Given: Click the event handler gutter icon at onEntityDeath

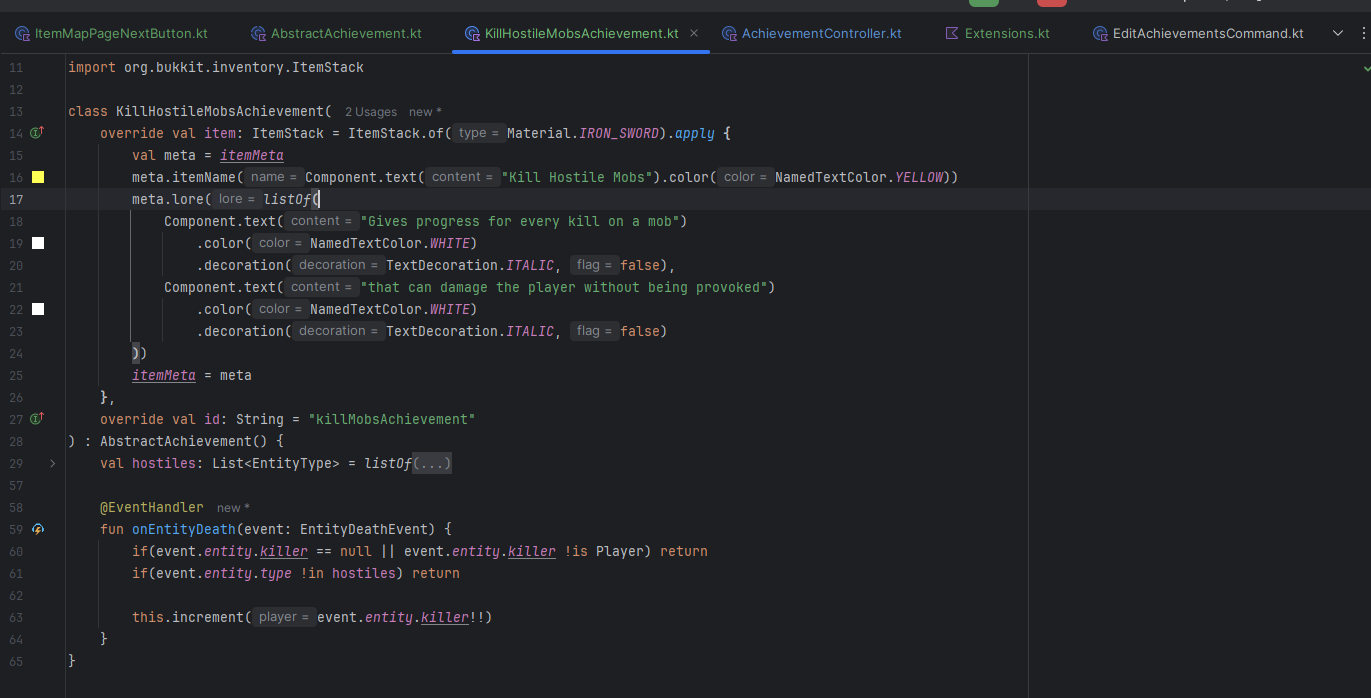Looking at the screenshot, I should coord(38,529).
